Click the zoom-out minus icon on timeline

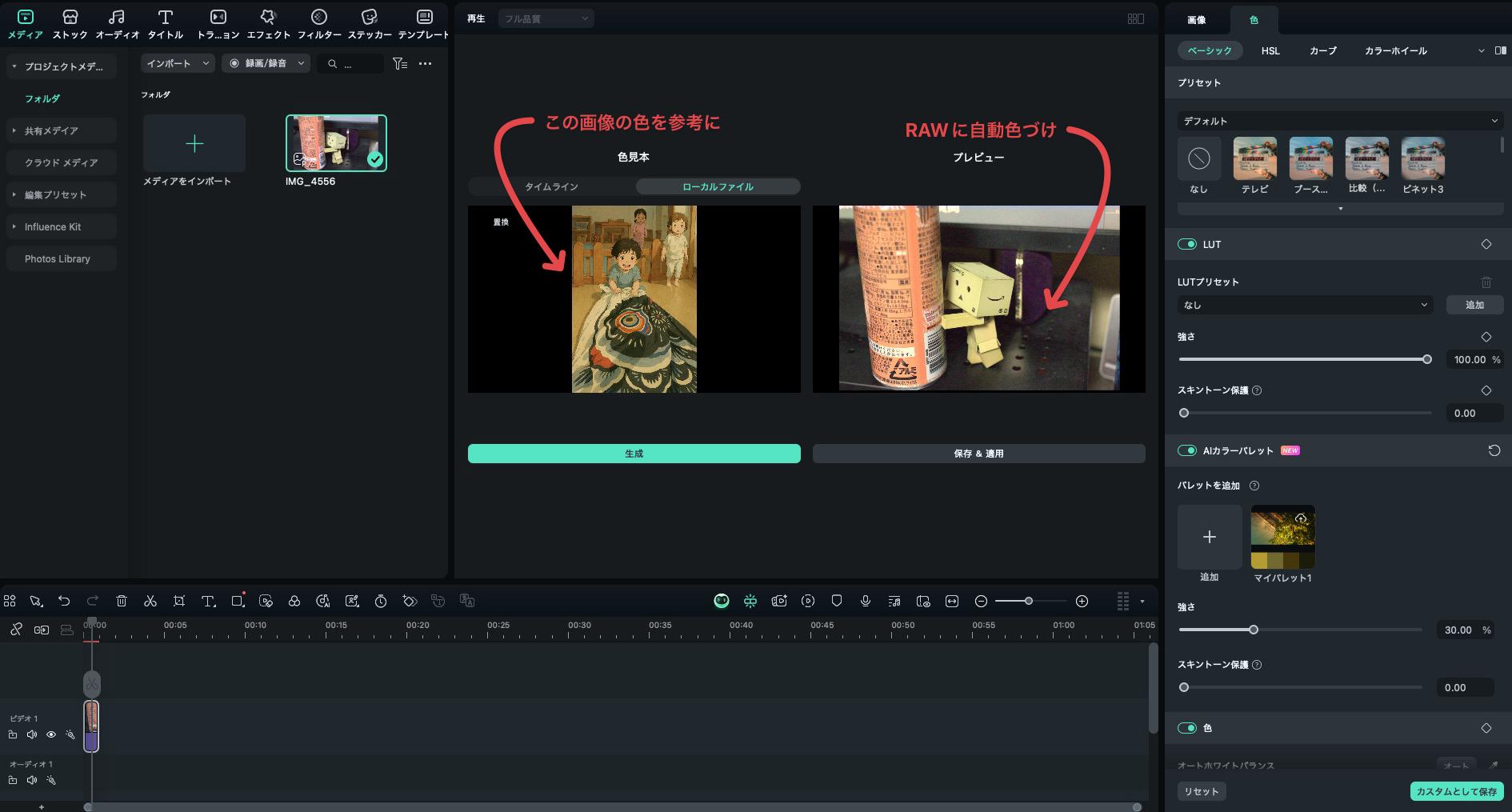point(981,601)
